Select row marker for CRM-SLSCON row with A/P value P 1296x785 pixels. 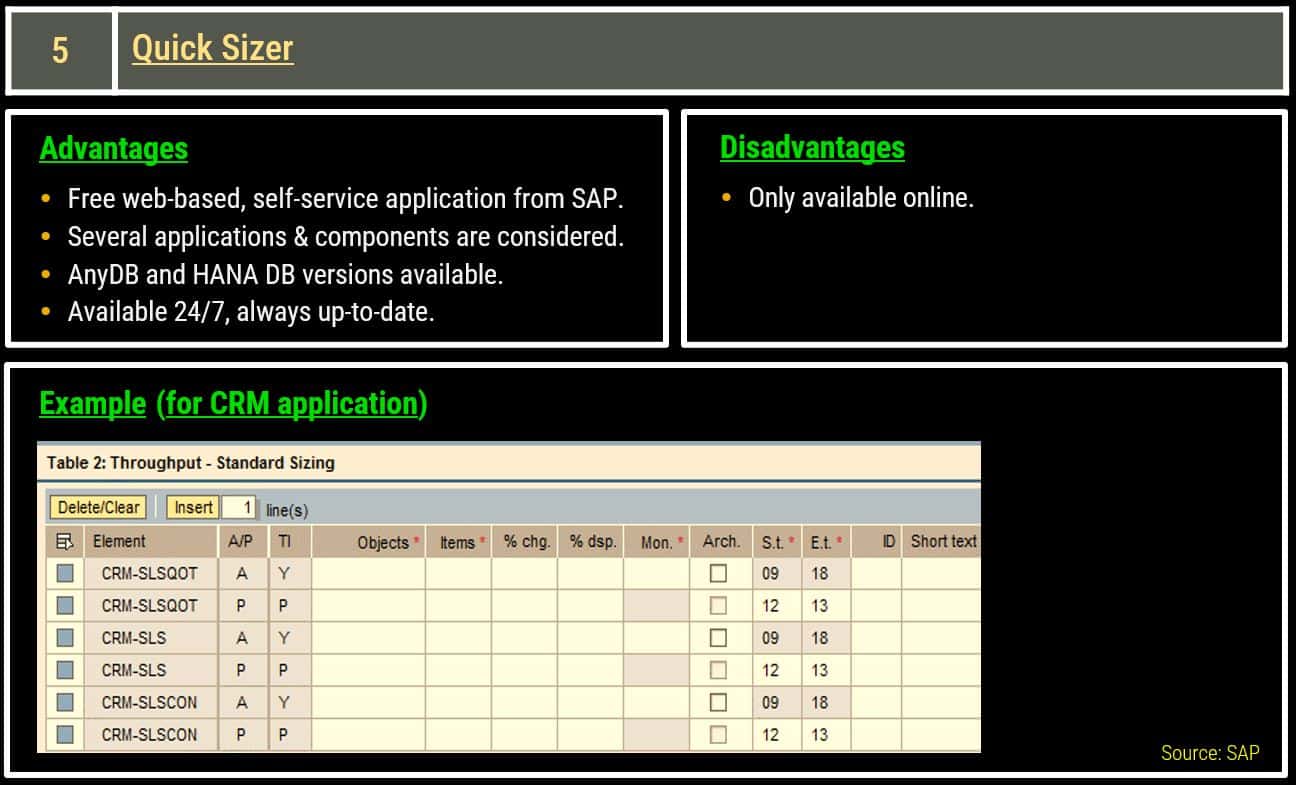tap(65, 734)
